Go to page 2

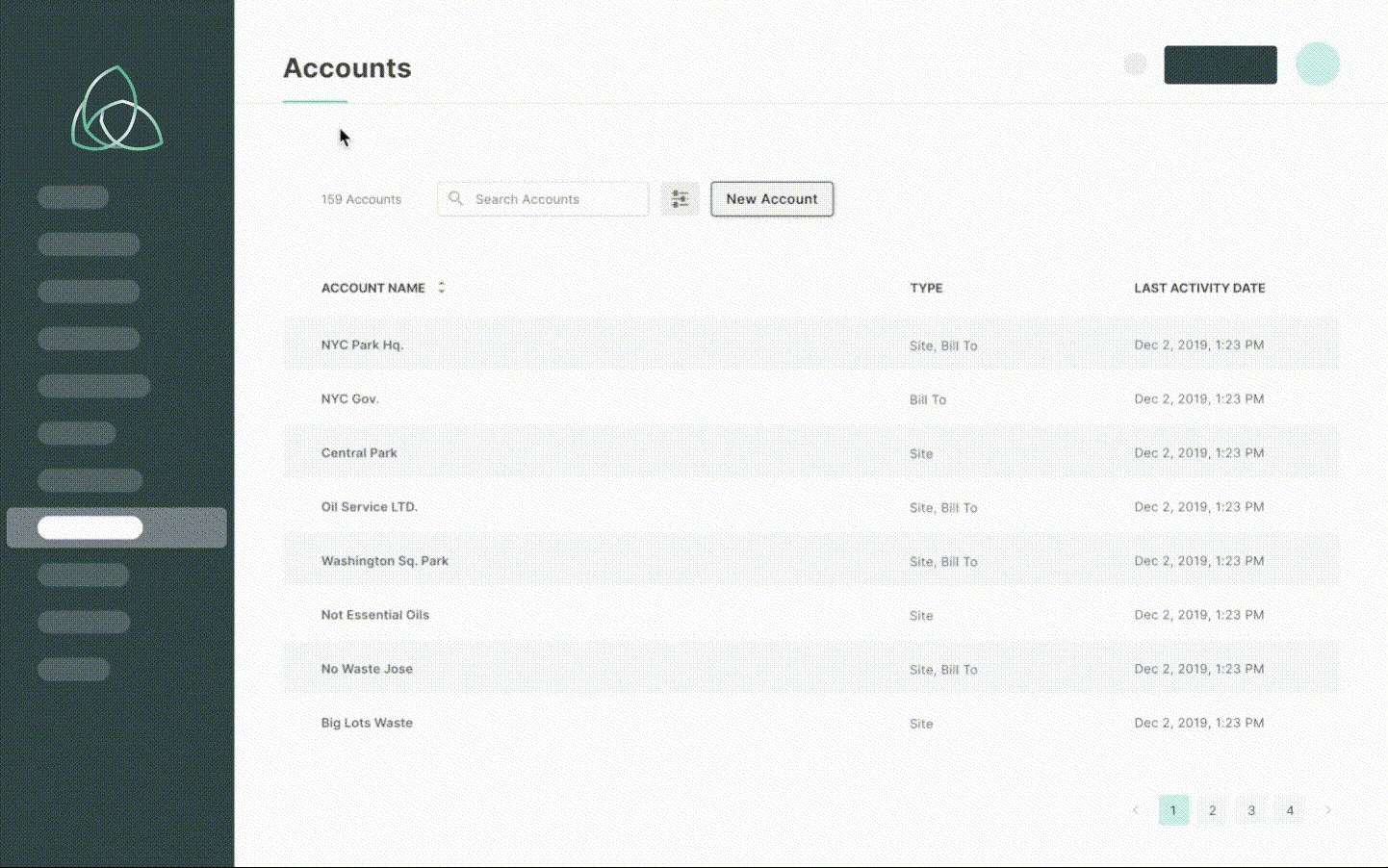coord(1212,810)
